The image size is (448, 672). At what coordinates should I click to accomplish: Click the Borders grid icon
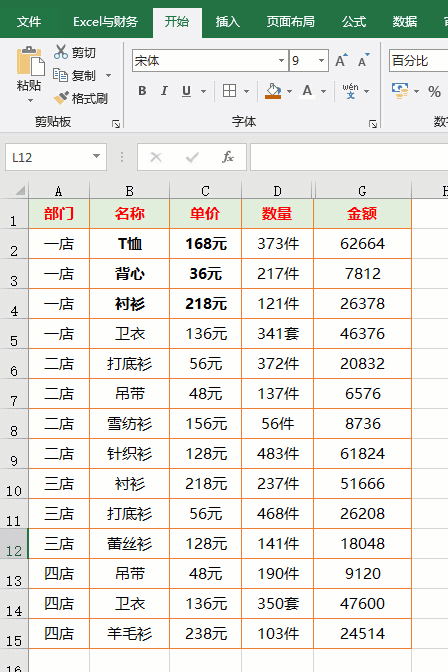tap(229, 91)
